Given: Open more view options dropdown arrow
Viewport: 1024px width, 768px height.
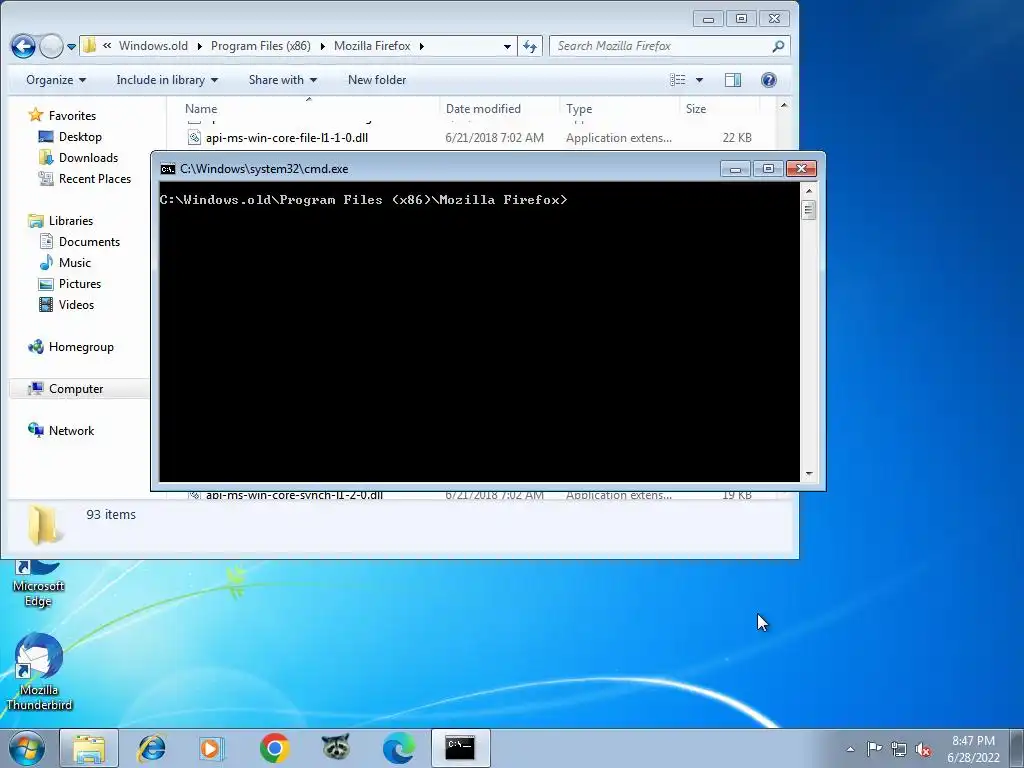Looking at the screenshot, I should pos(699,80).
